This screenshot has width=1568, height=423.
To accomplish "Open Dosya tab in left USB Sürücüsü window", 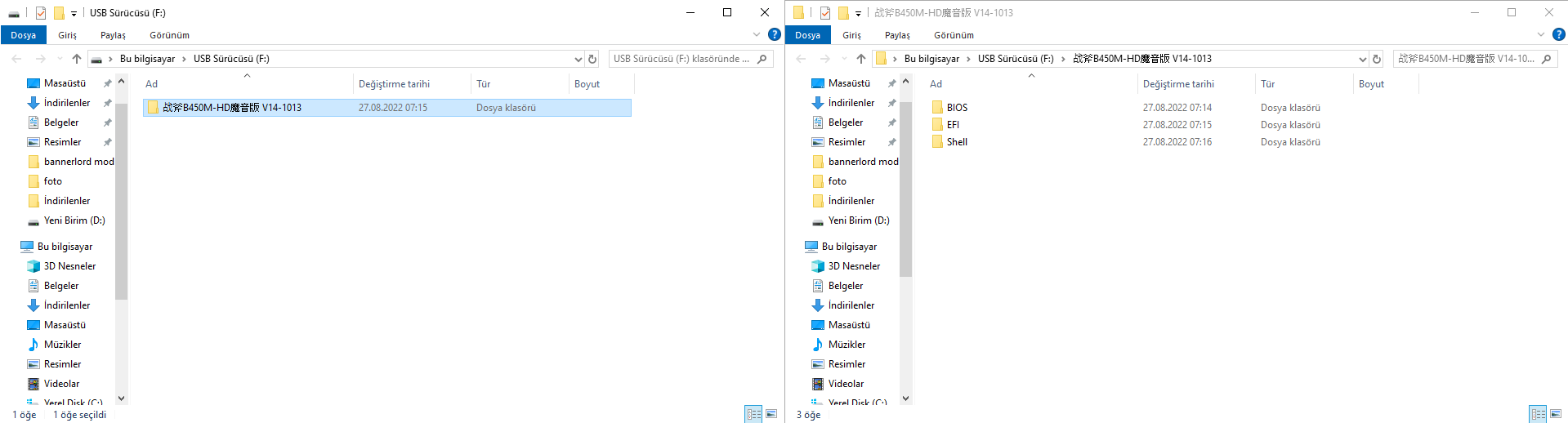I will pos(23,35).
